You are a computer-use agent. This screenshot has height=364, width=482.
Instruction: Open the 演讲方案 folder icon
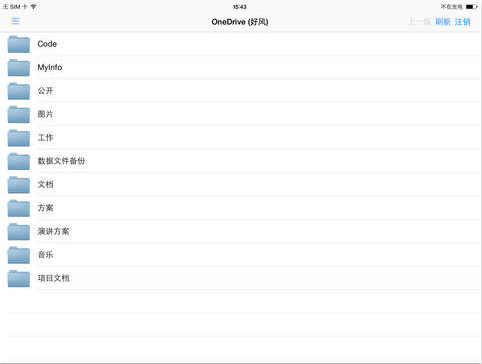tap(19, 231)
